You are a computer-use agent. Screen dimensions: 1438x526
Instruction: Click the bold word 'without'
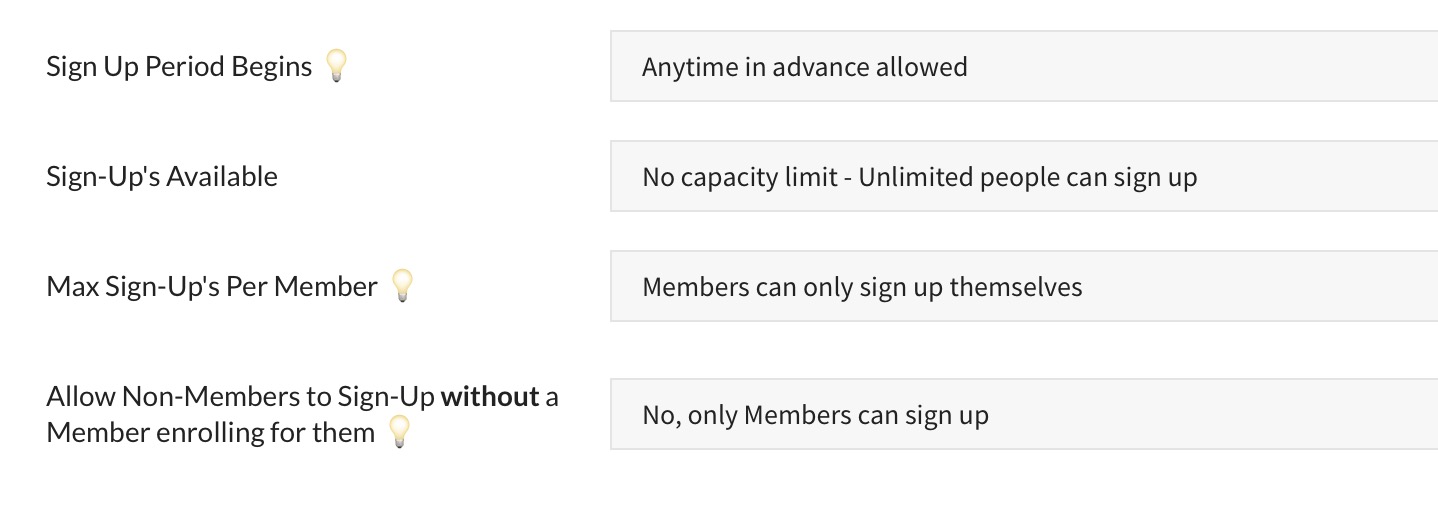(490, 397)
